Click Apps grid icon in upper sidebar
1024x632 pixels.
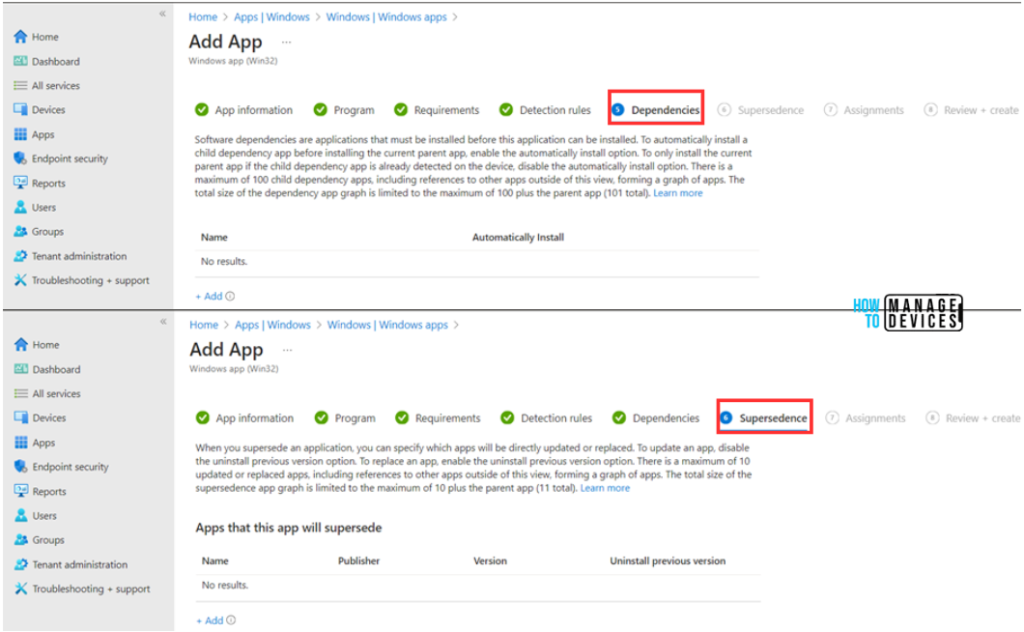pos(20,134)
